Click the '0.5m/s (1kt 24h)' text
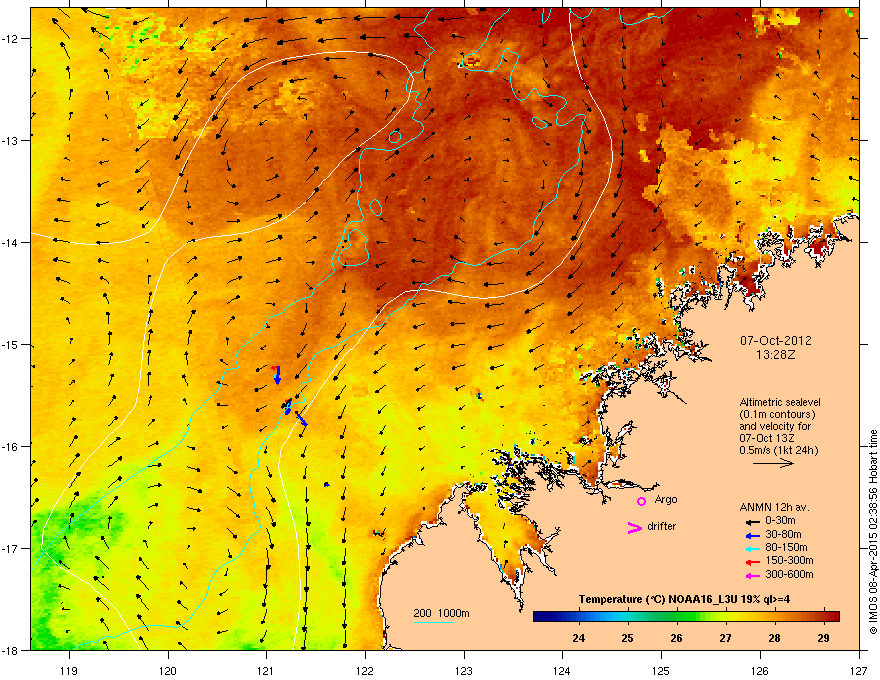 [778, 450]
